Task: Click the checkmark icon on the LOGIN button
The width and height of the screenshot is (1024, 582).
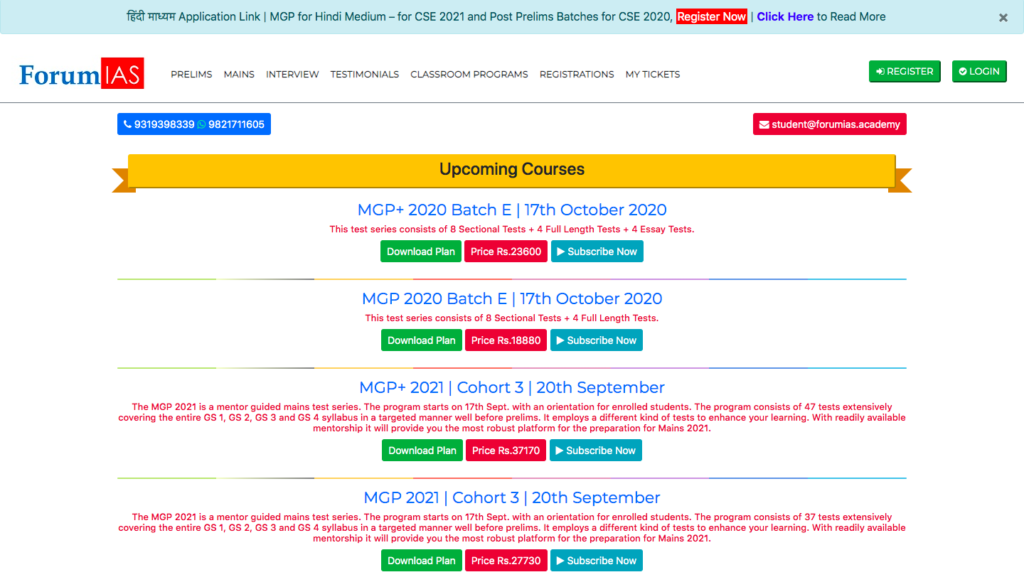Action: [x=962, y=71]
